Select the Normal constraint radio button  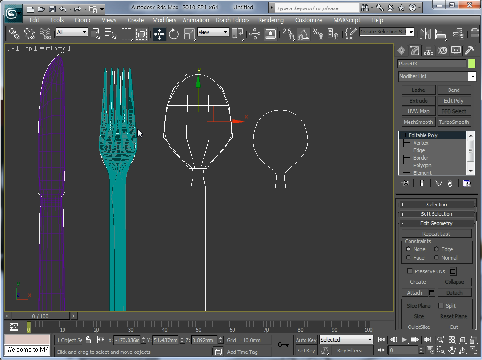point(436,258)
